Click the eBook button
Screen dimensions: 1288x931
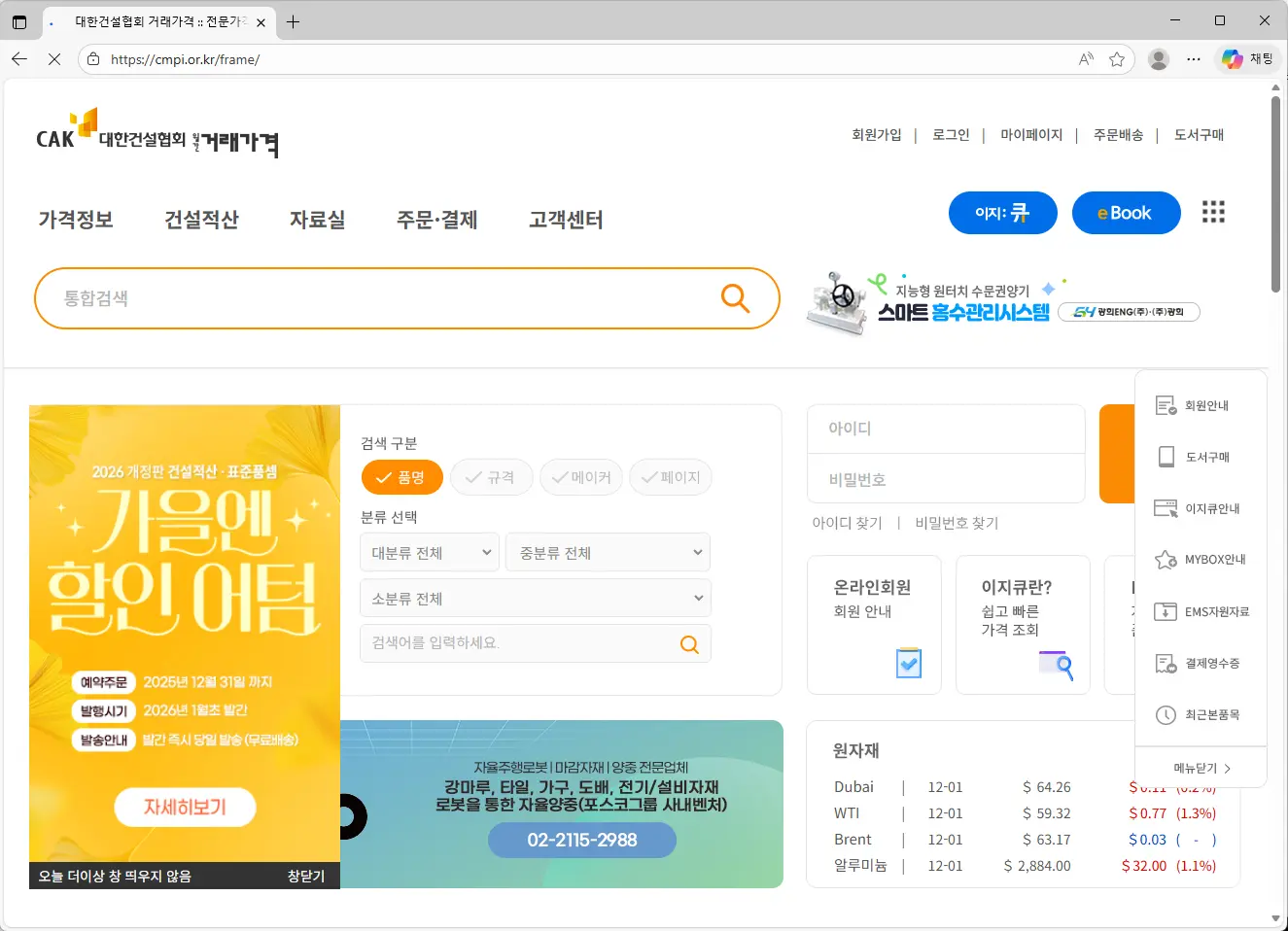click(1126, 212)
